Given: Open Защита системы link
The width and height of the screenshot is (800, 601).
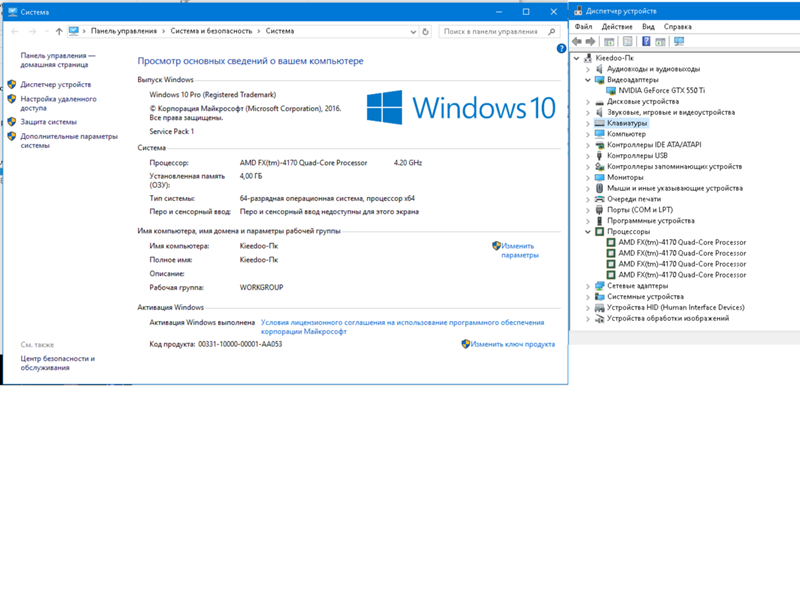Looking at the screenshot, I should tap(48, 122).
